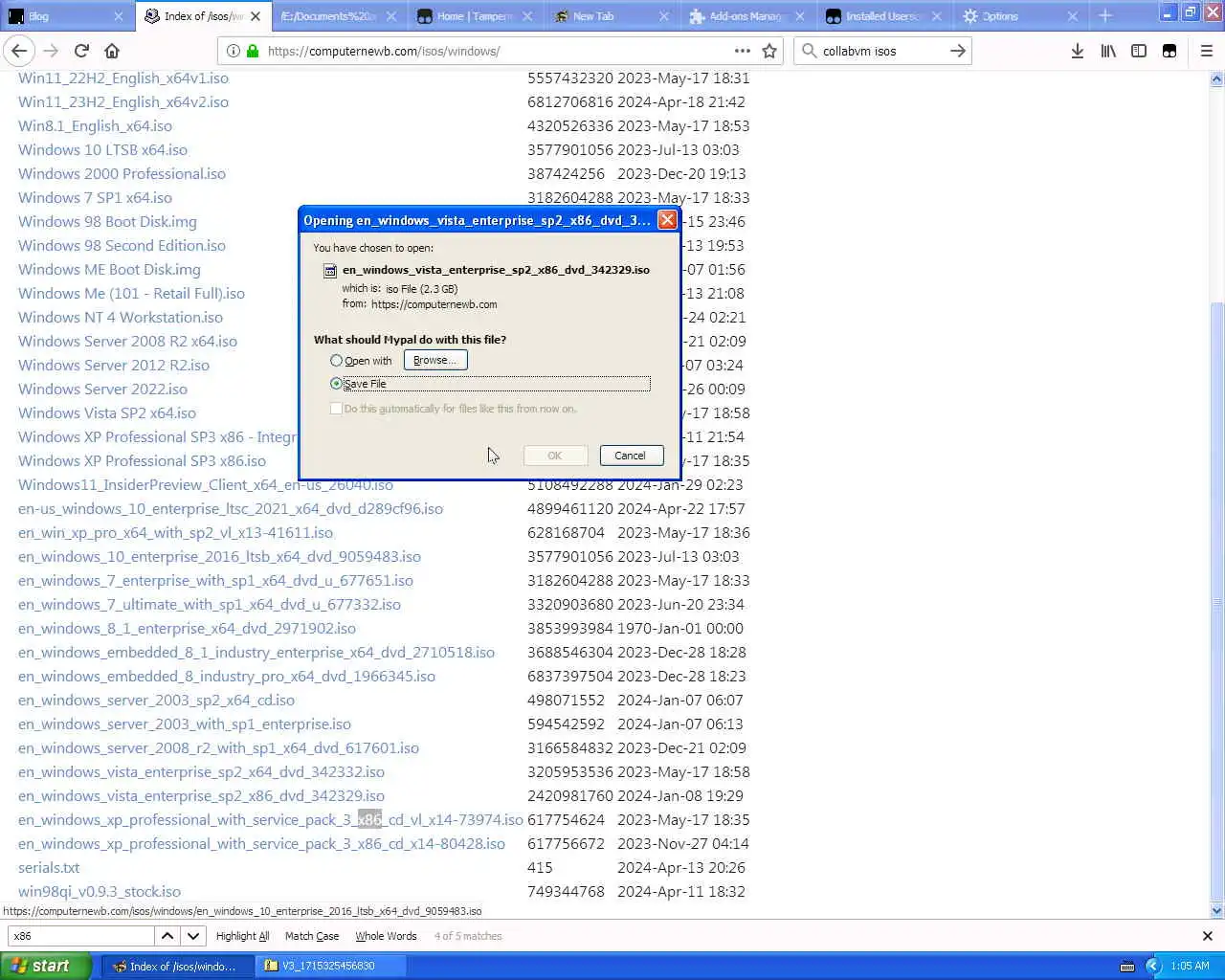Open Windows Server 2022.iso link
This screenshot has height=980, width=1225.
[102, 390]
